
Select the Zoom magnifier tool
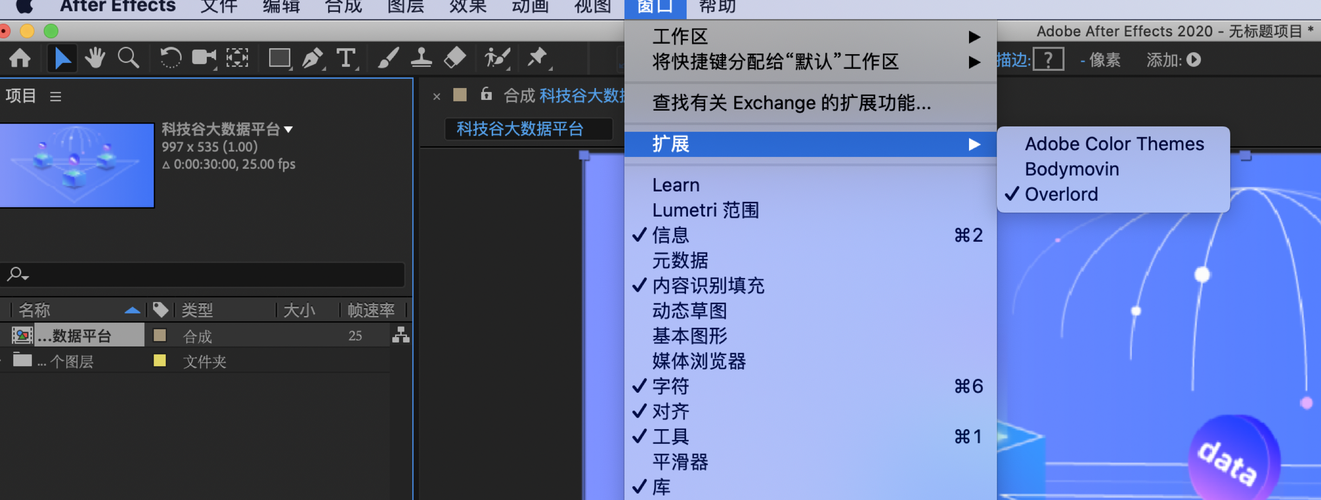pyautogui.click(x=128, y=58)
